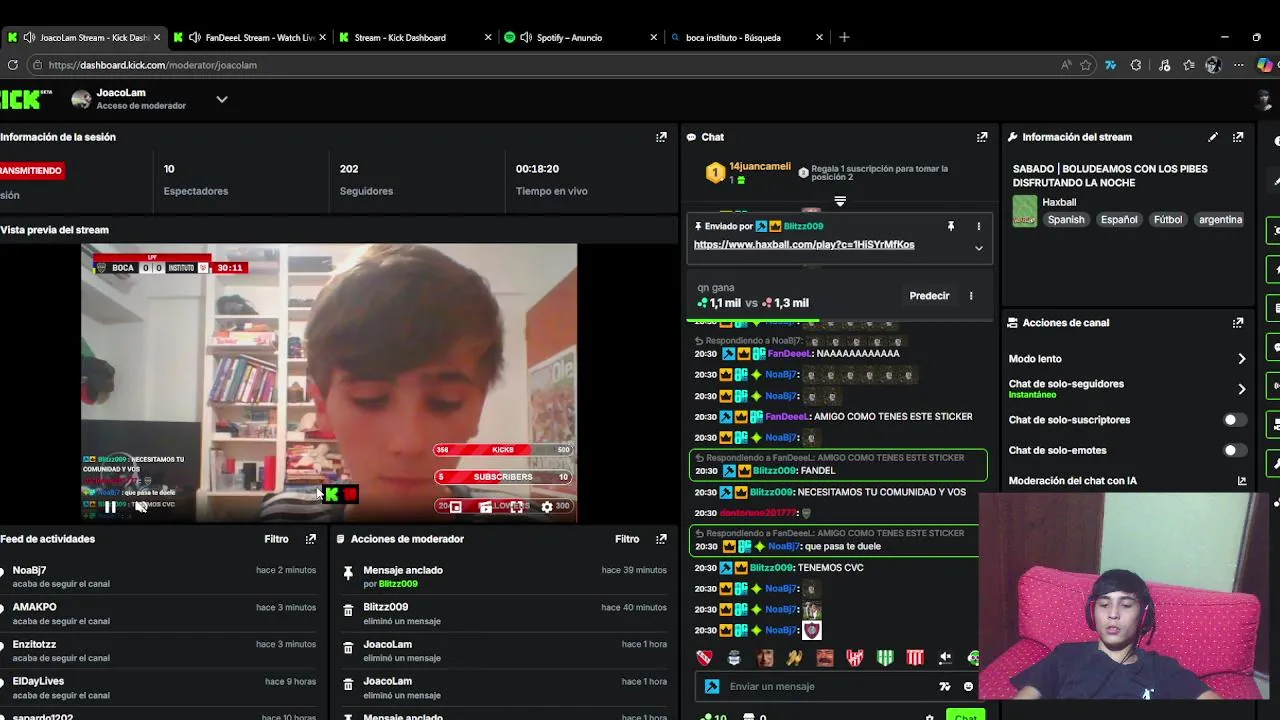This screenshot has width=1280, height=720.
Task: Open stream preview settings gear
Action: tap(547, 507)
